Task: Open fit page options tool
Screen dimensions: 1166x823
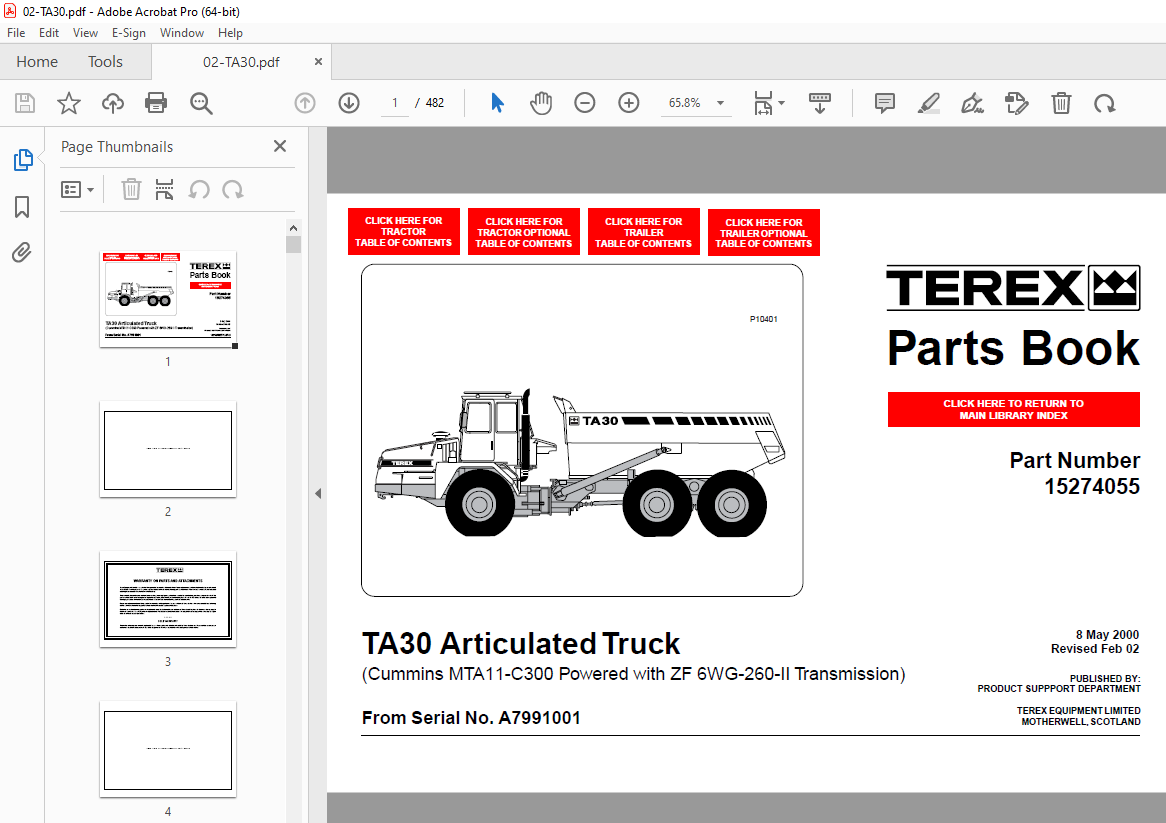Action: pos(768,103)
